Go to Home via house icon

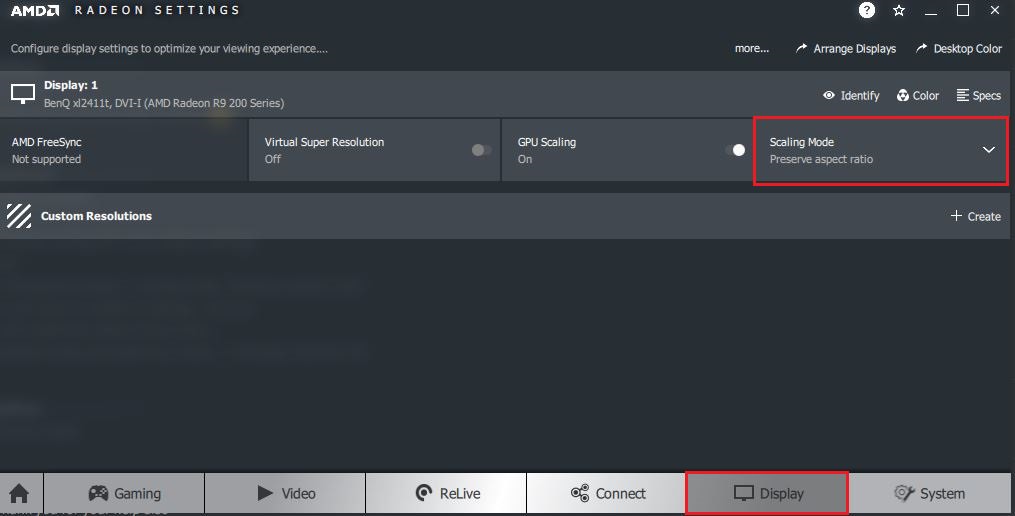tap(19, 494)
